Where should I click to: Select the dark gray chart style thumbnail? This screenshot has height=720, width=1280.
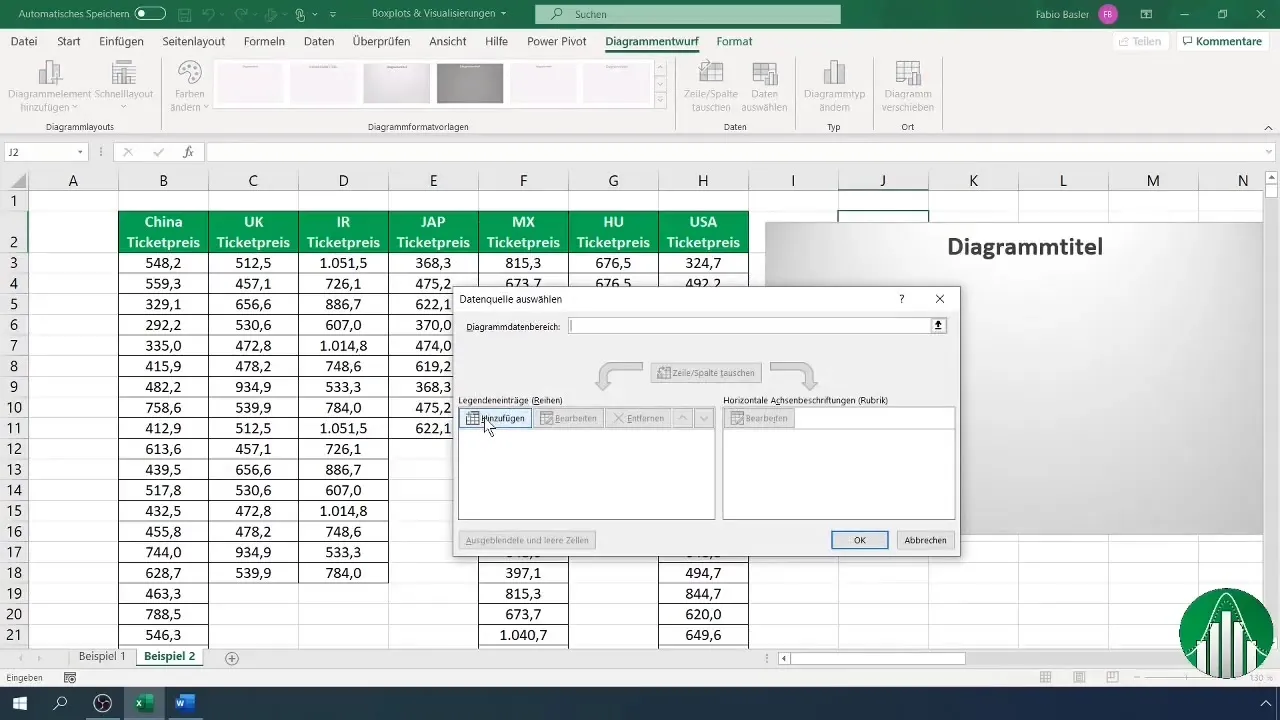click(x=470, y=83)
